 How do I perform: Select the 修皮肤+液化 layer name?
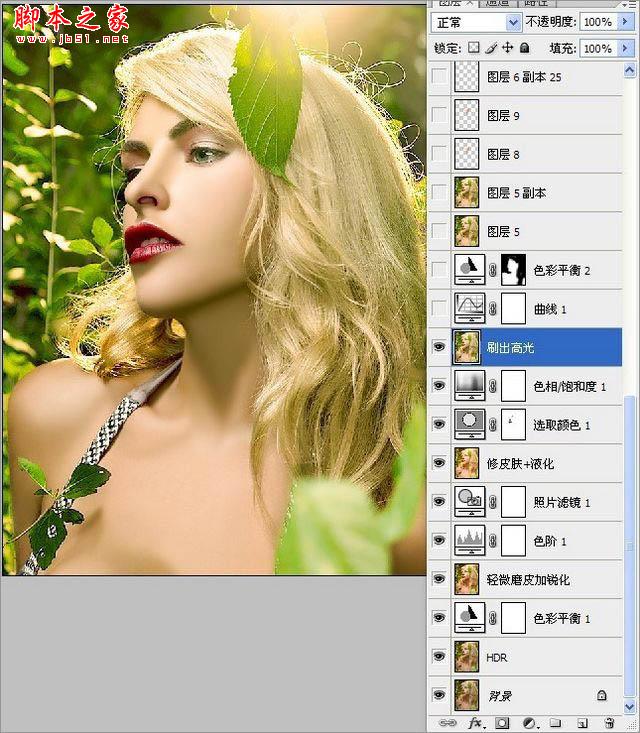pyautogui.click(x=520, y=463)
